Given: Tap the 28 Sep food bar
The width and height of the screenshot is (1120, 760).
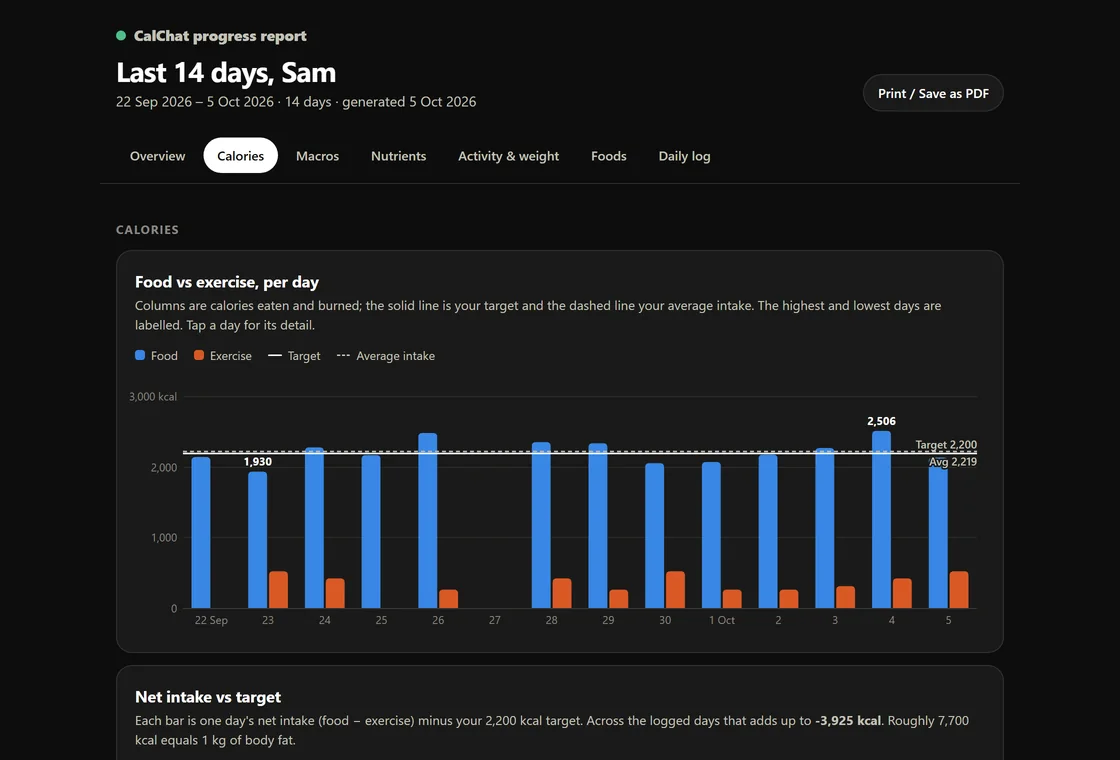Looking at the screenshot, I should [x=541, y=525].
